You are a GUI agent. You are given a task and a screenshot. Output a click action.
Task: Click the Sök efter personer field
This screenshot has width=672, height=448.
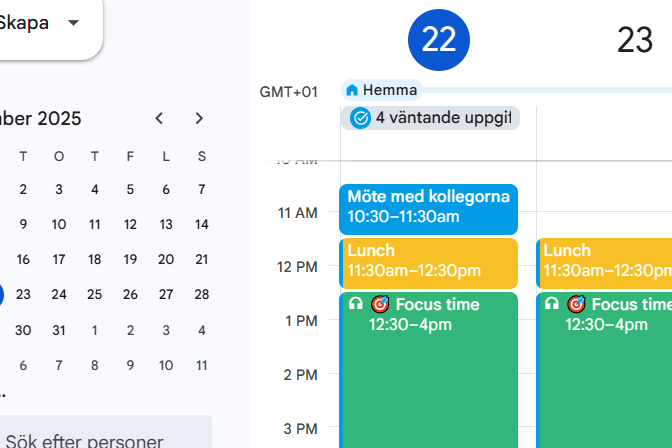pyautogui.click(x=100, y=438)
